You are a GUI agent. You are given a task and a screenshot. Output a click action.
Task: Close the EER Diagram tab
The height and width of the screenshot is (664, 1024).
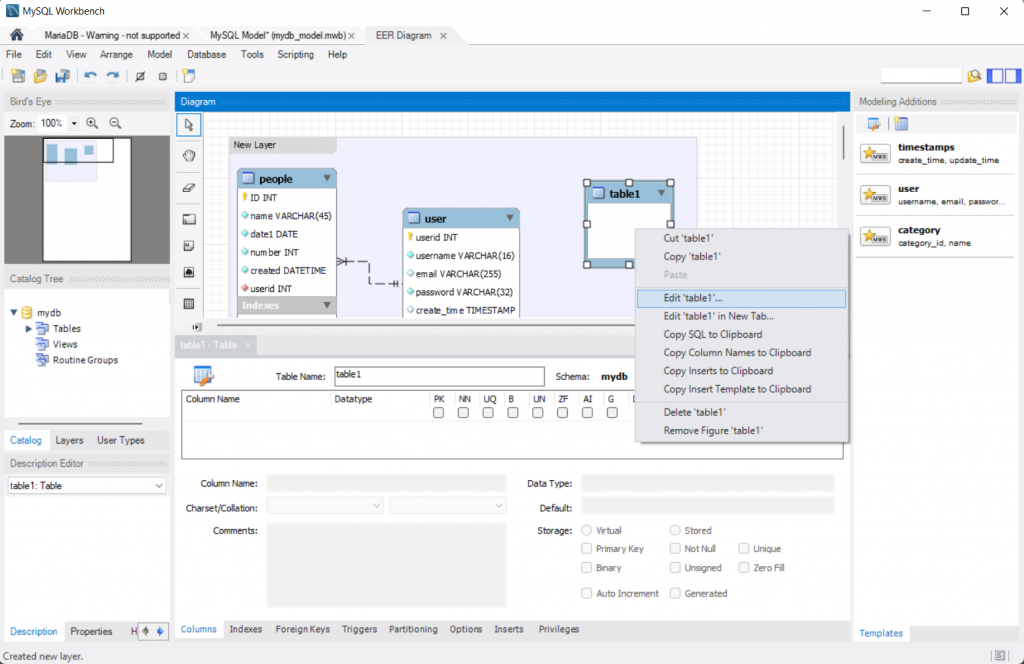pyautogui.click(x=443, y=36)
